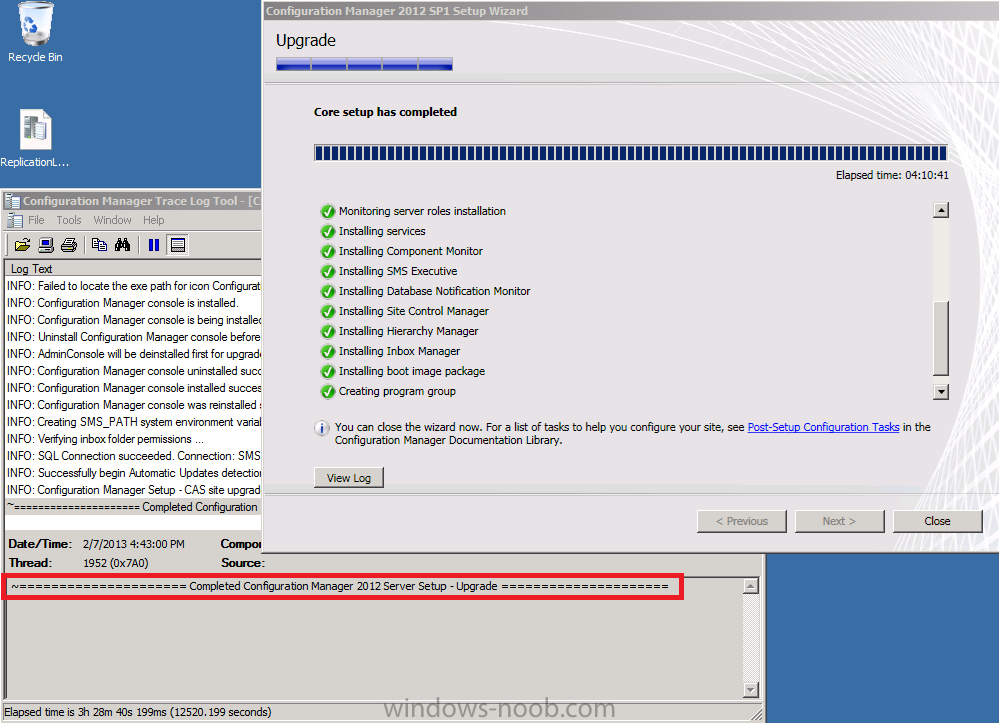Select log row 'Failed to locate the exe path'

[x=133, y=286]
